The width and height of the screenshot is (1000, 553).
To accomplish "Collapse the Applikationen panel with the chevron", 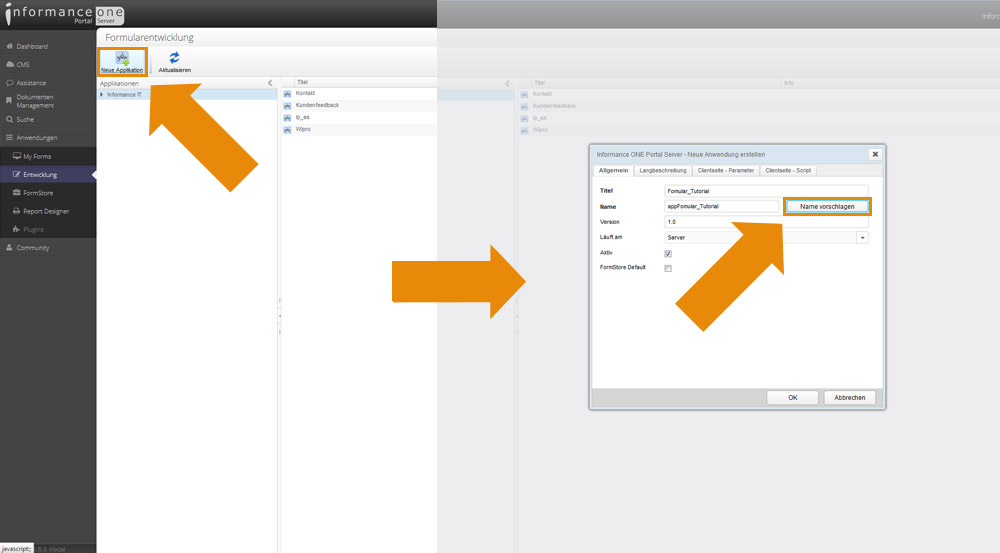I will tap(270, 83).
